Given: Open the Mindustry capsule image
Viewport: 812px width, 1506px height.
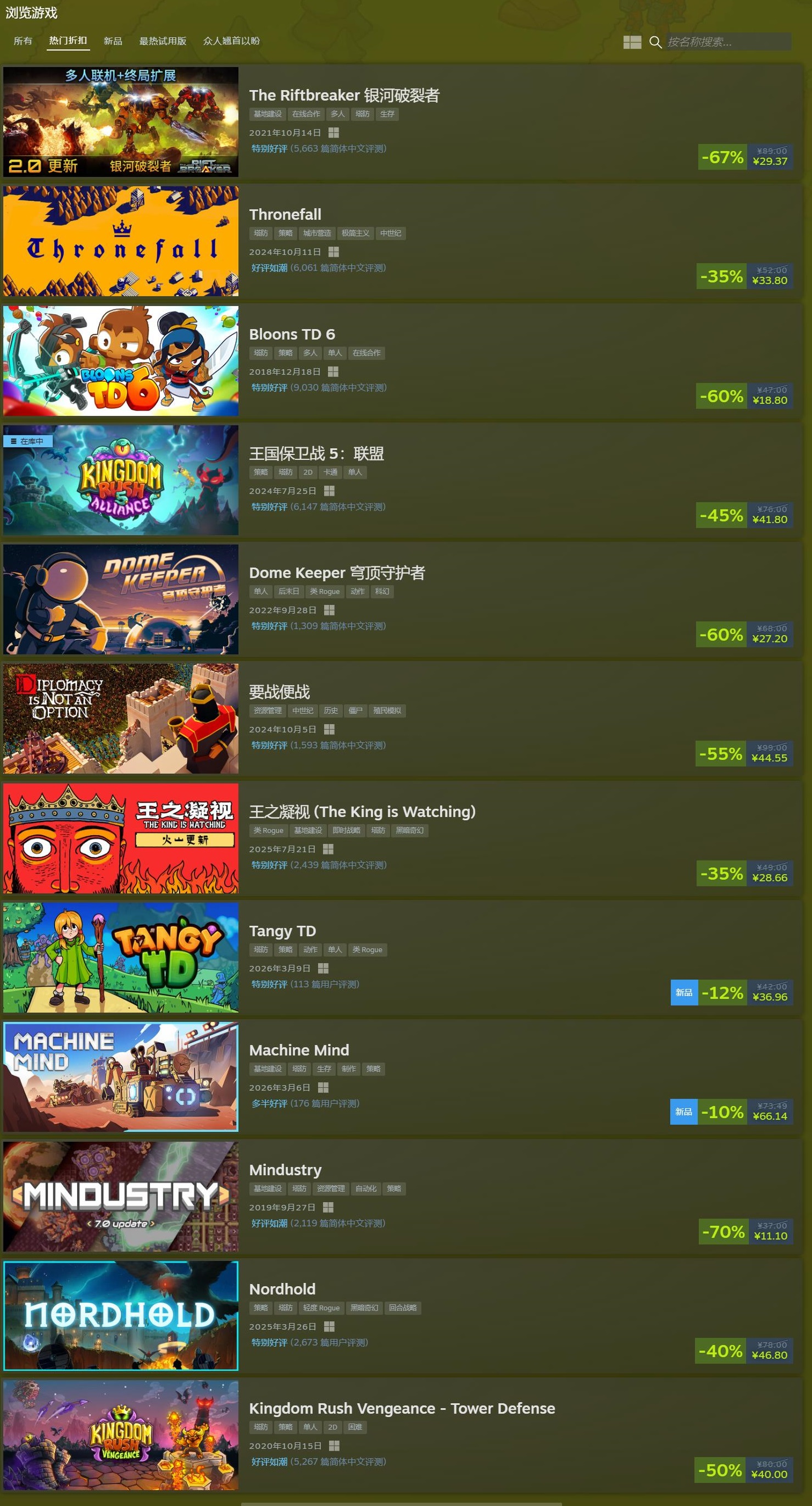Looking at the screenshot, I should 121,1196.
